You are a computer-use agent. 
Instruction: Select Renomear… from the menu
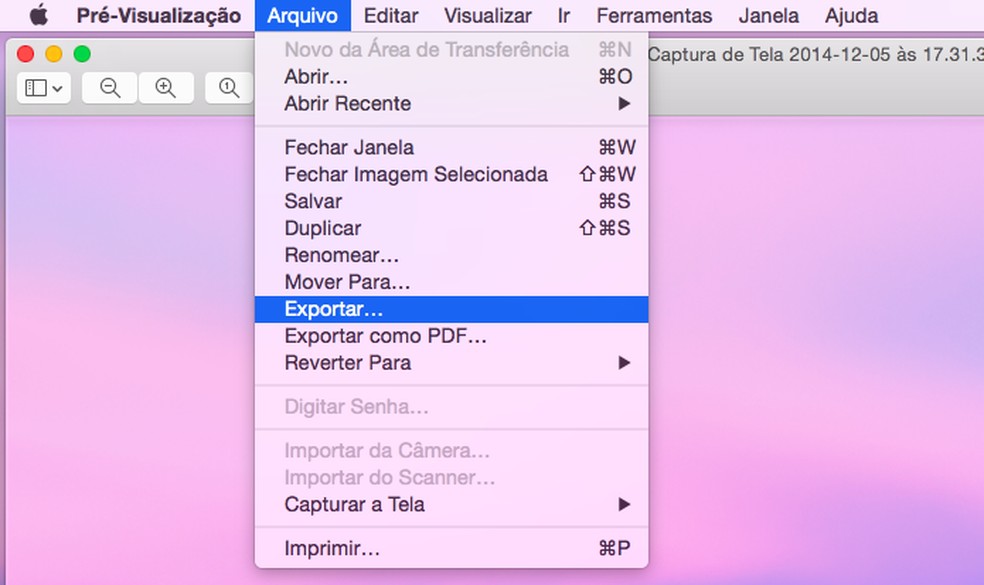pos(341,255)
